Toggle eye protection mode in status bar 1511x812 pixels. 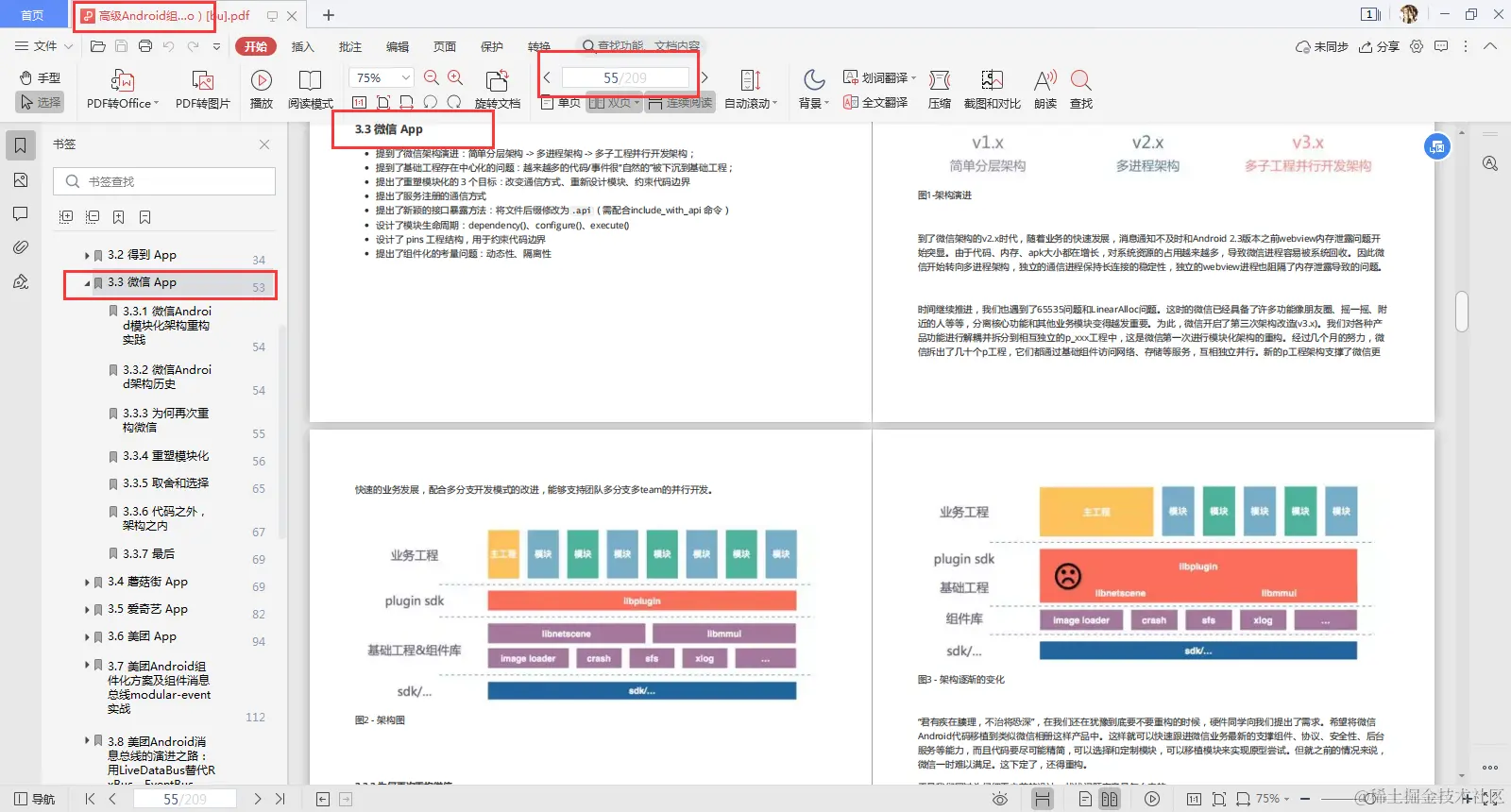pos(1000,799)
